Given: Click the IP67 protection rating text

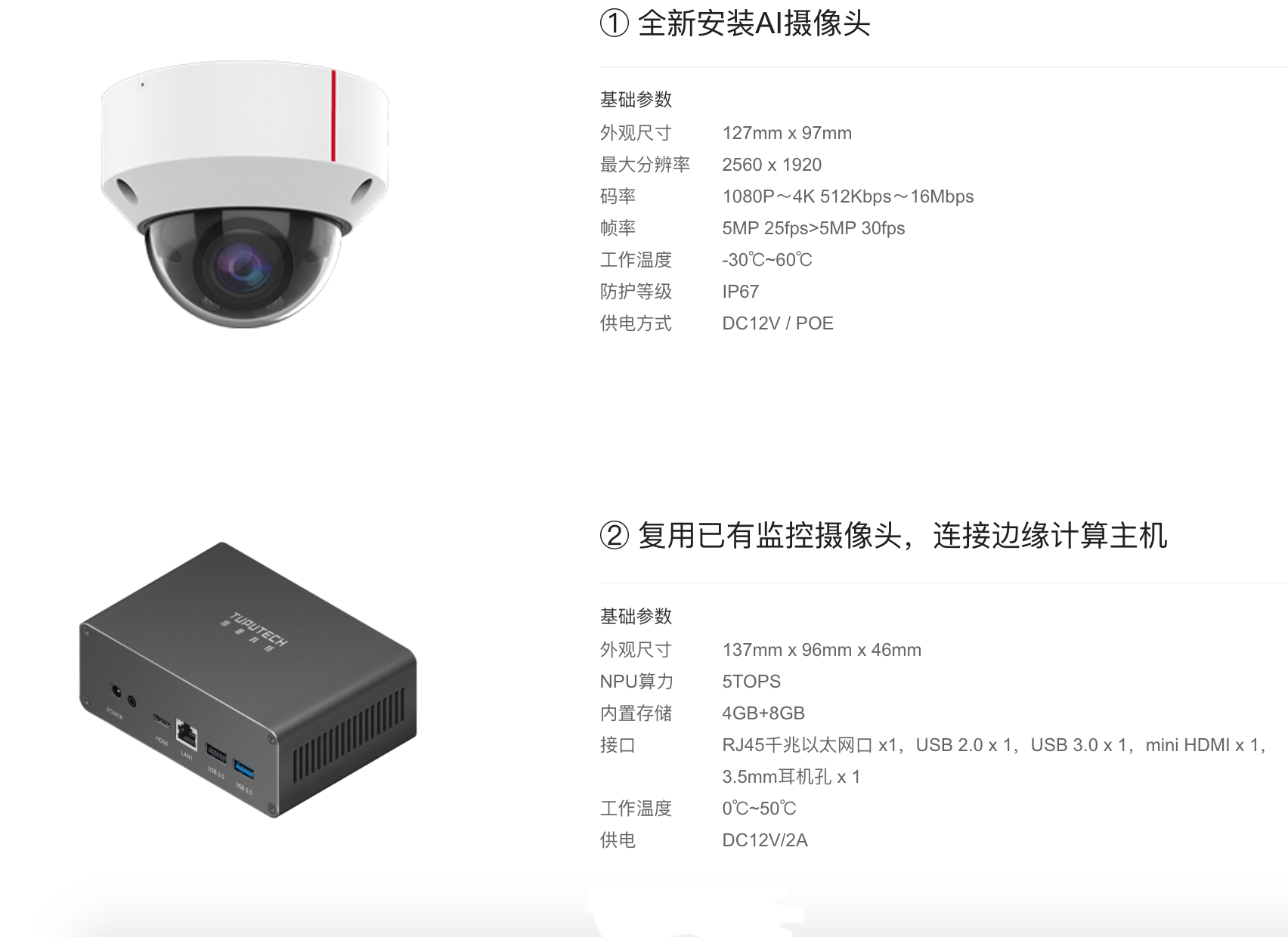Looking at the screenshot, I should pyautogui.click(x=741, y=292).
